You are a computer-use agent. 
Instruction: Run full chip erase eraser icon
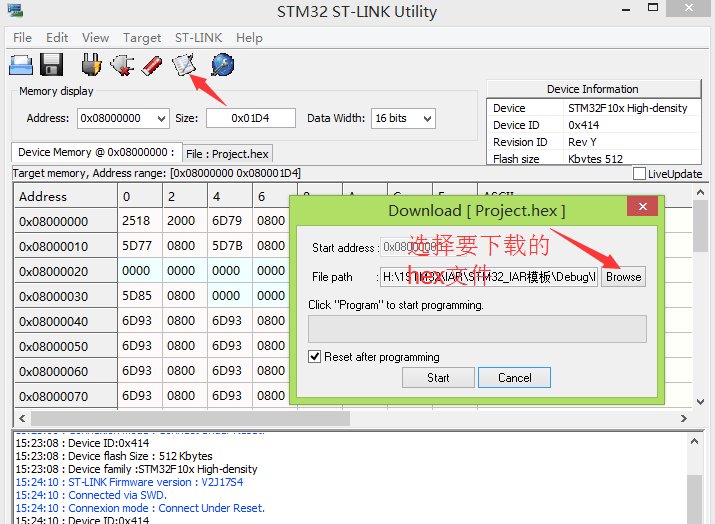(x=152, y=65)
